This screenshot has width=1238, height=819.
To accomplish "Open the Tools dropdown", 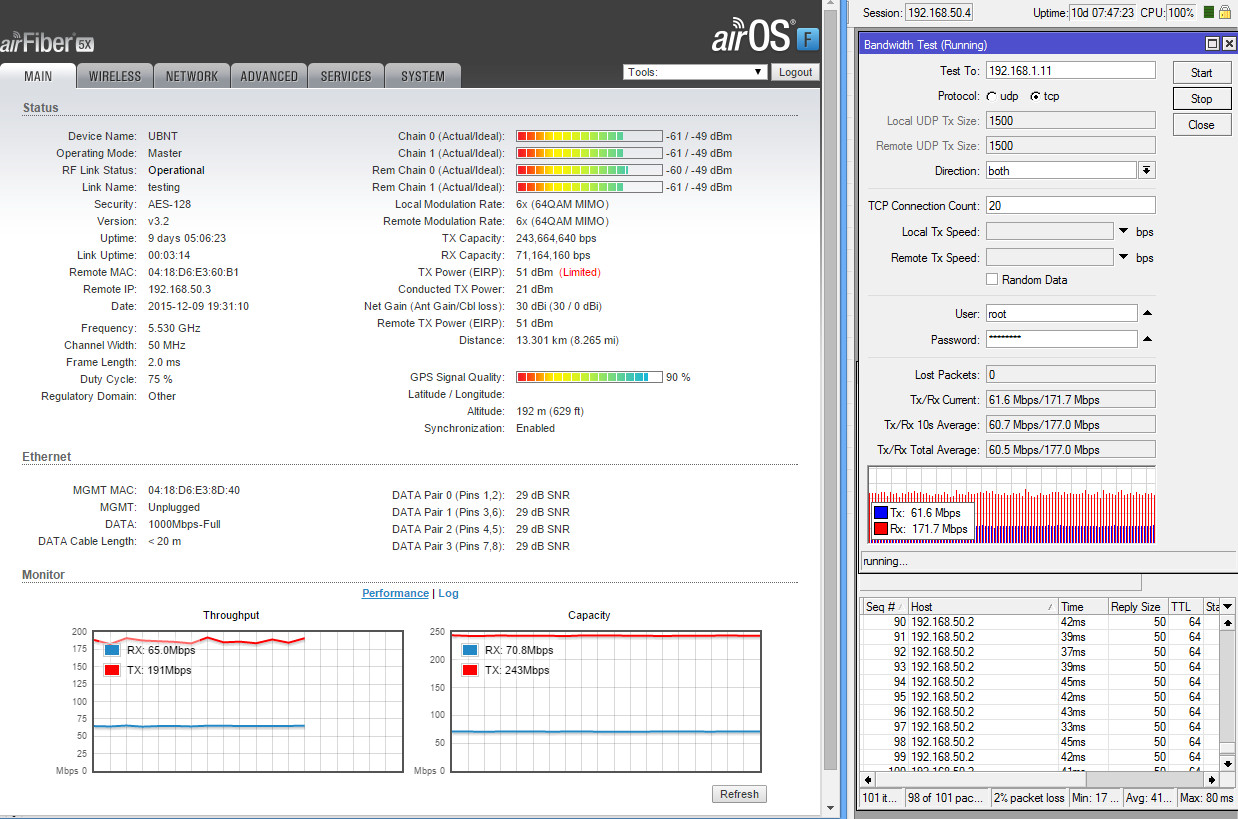I will (x=695, y=72).
